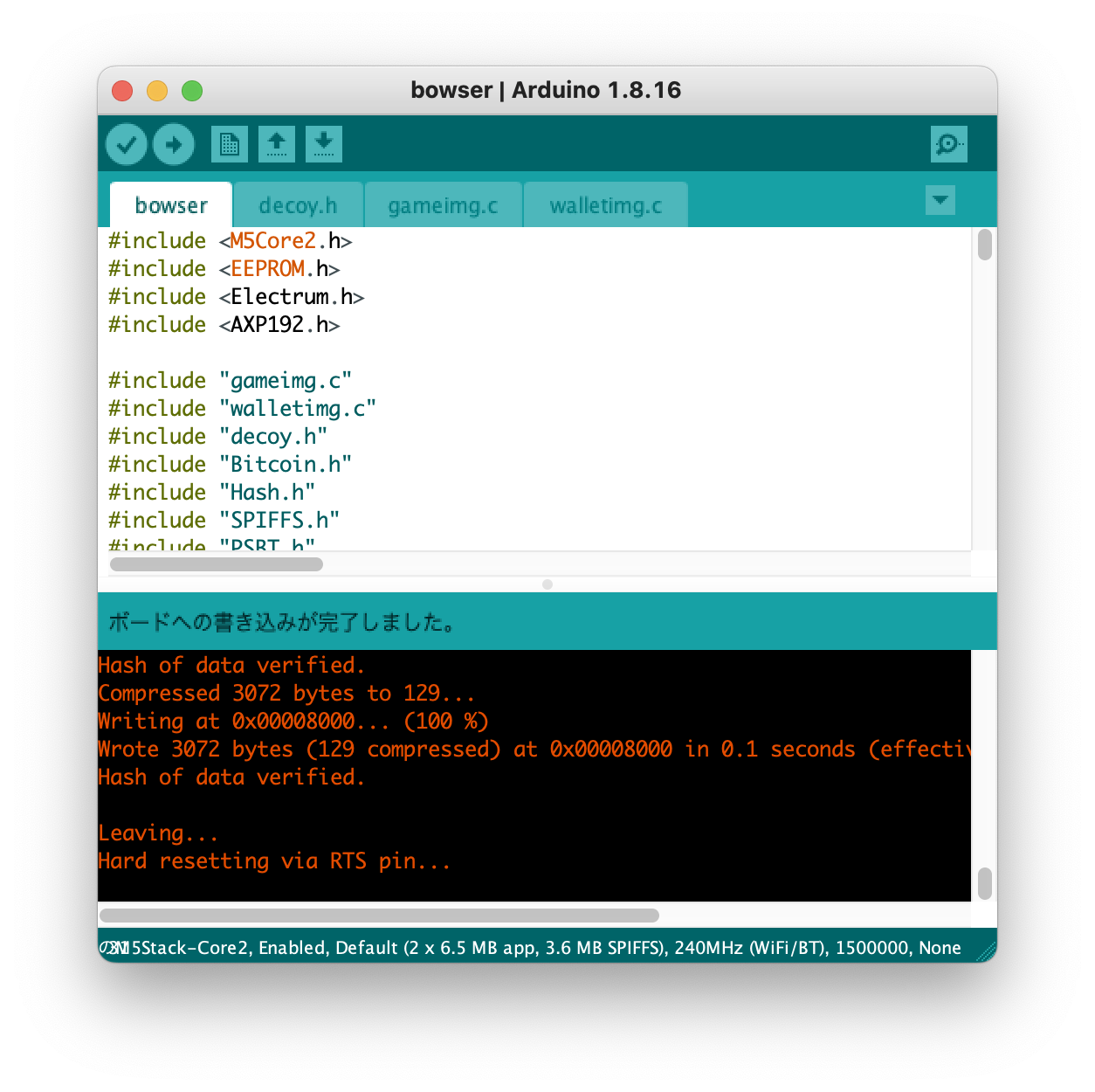The image size is (1095, 1092).
Task: Click the #include <Electrum.h> line
Action: click(237, 297)
